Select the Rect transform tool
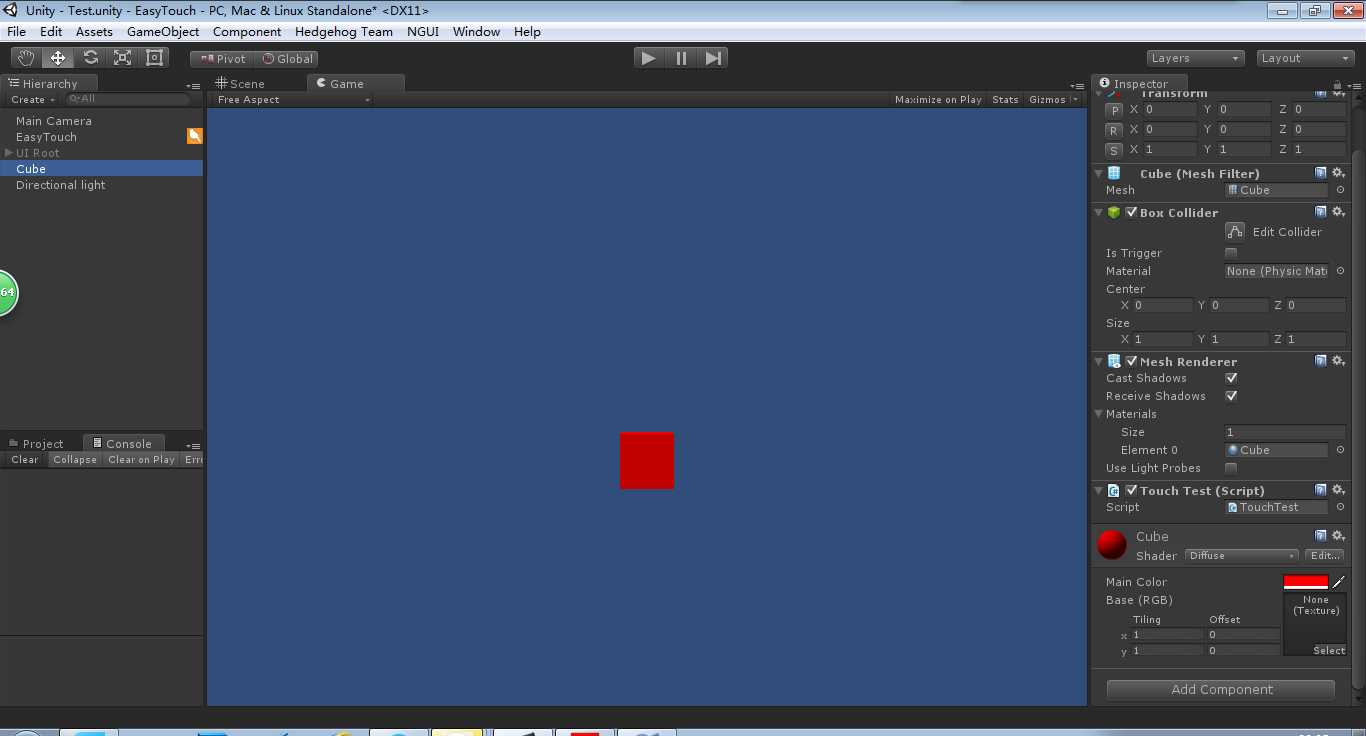Screen dimensions: 1366x736 pos(154,58)
